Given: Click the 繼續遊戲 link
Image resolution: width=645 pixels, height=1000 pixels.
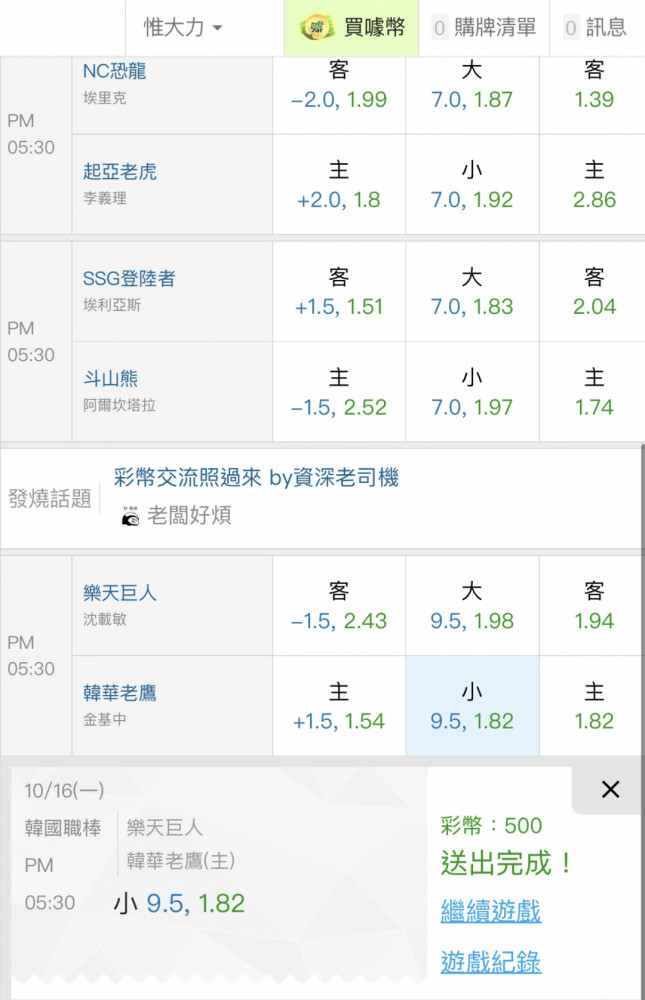Looking at the screenshot, I should pyautogui.click(x=491, y=911).
